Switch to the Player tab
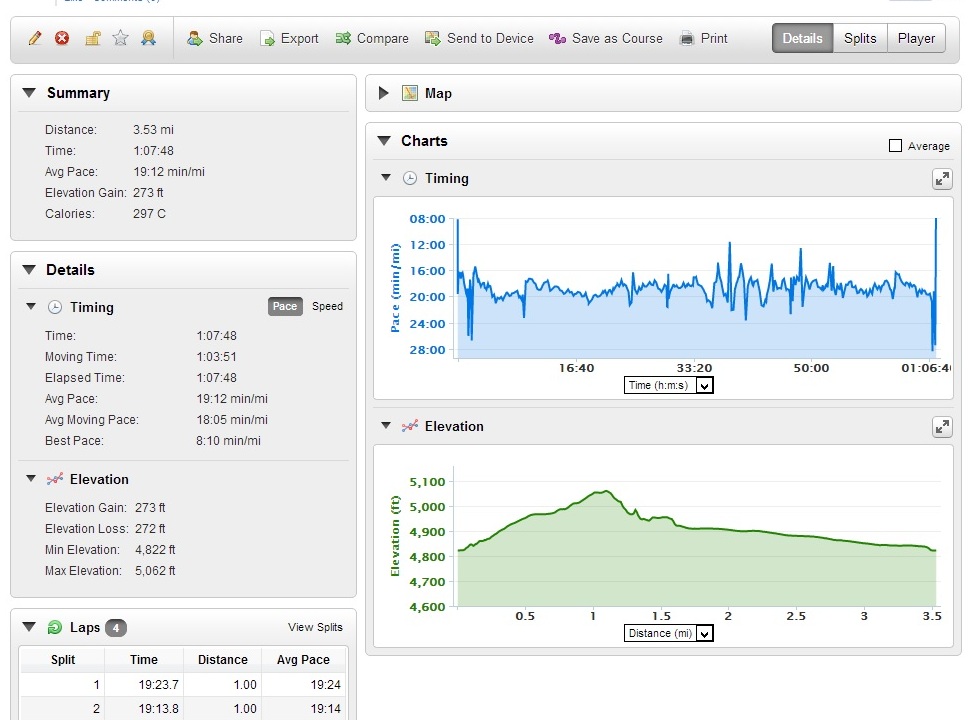Viewport: 979px width, 720px height. click(916, 39)
